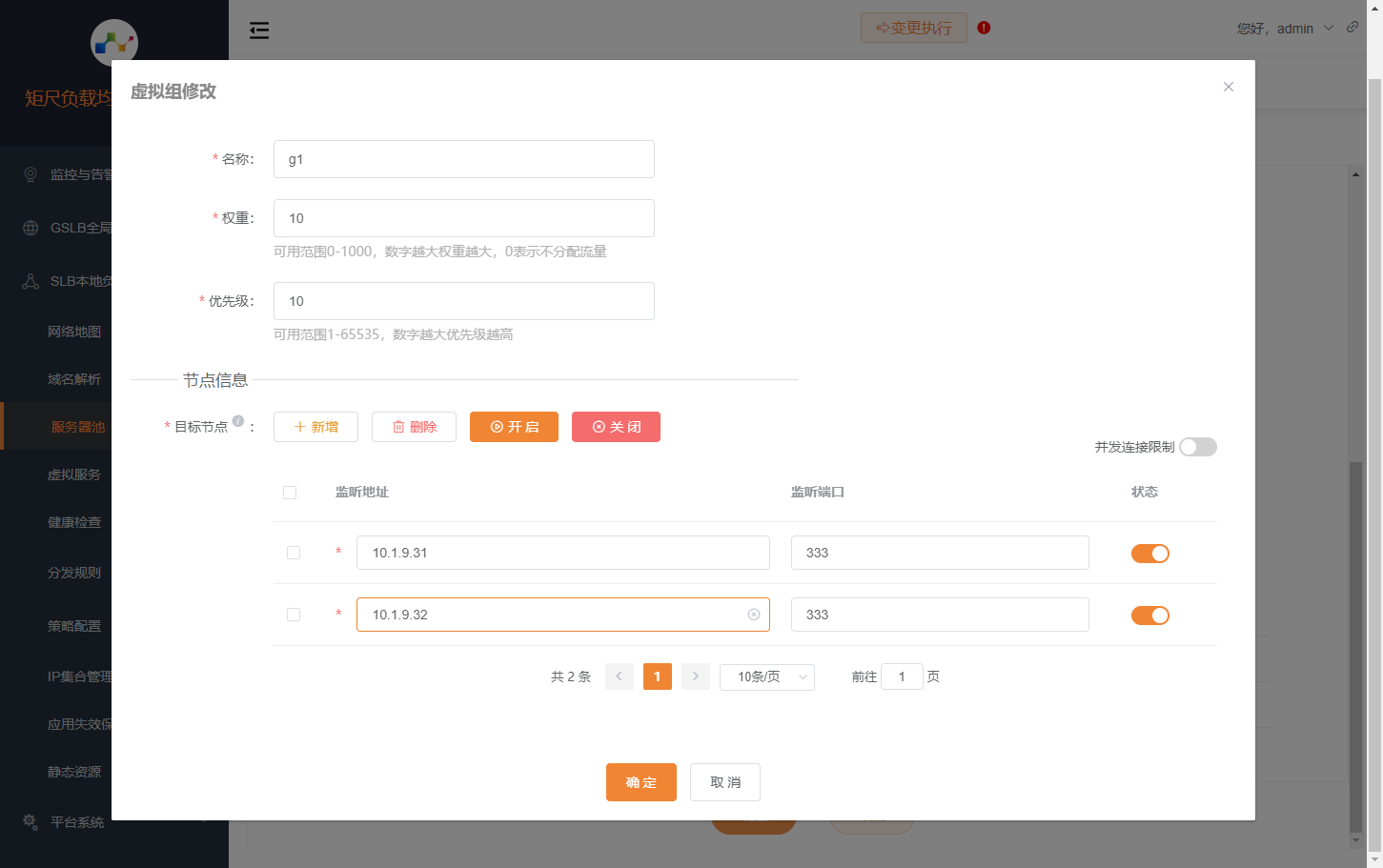The image size is (1383, 868).
Task: Open 服务器池 in the sidebar menu
Action: coord(78,427)
